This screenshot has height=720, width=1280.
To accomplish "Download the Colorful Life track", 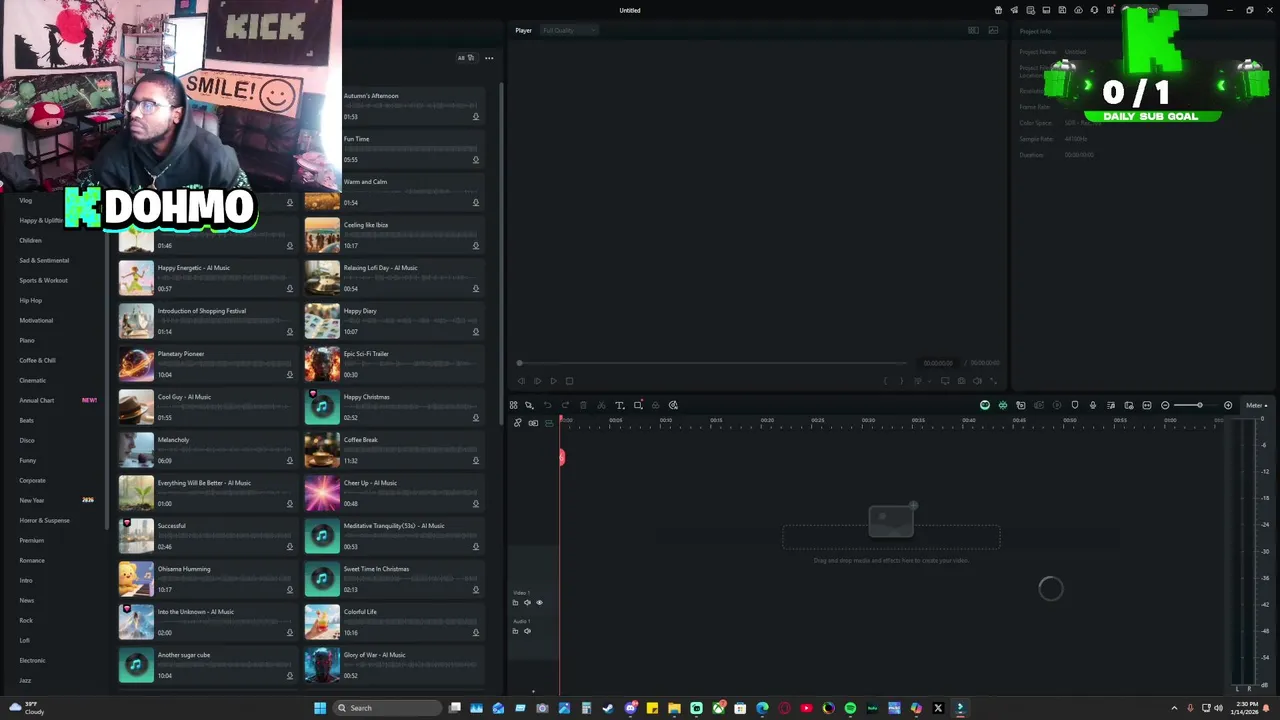I will pos(476,633).
